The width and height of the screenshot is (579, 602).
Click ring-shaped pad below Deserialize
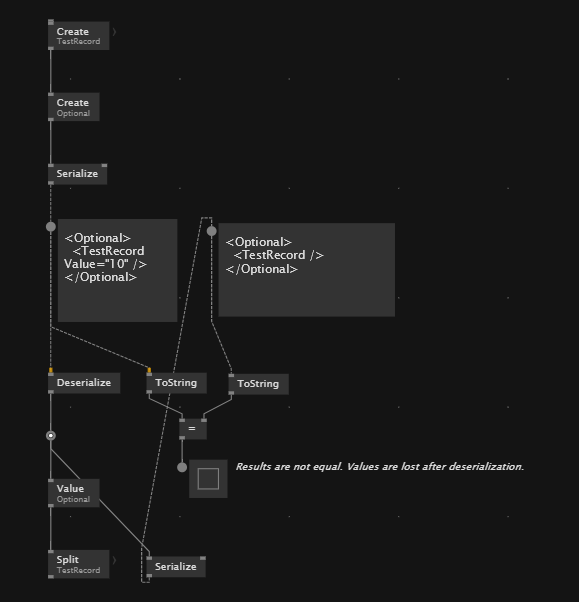coord(51,436)
